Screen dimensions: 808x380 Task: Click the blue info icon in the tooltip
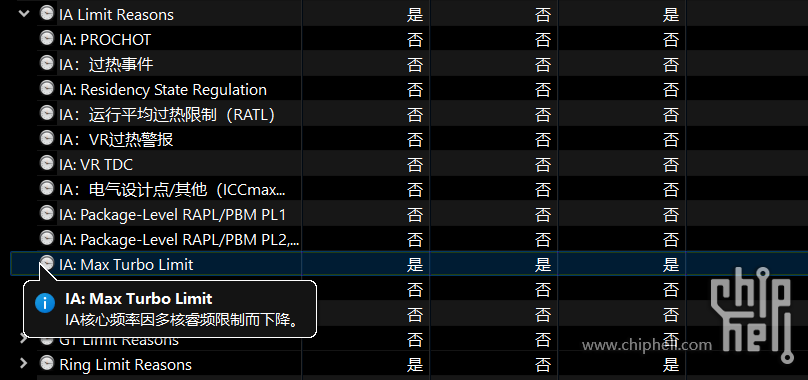click(x=45, y=303)
